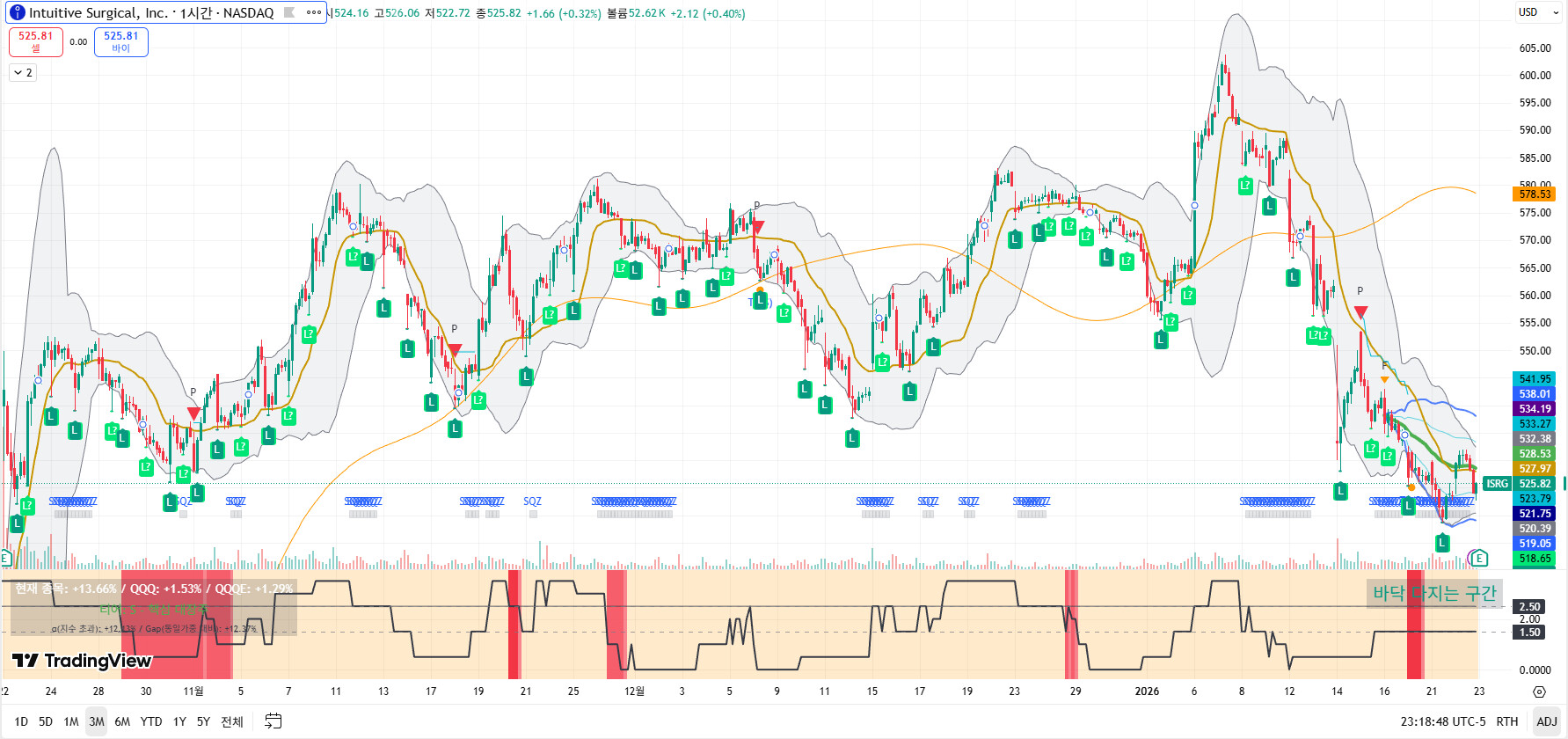
Task: Click the 533.27 price scale label
Action: 1535,424
